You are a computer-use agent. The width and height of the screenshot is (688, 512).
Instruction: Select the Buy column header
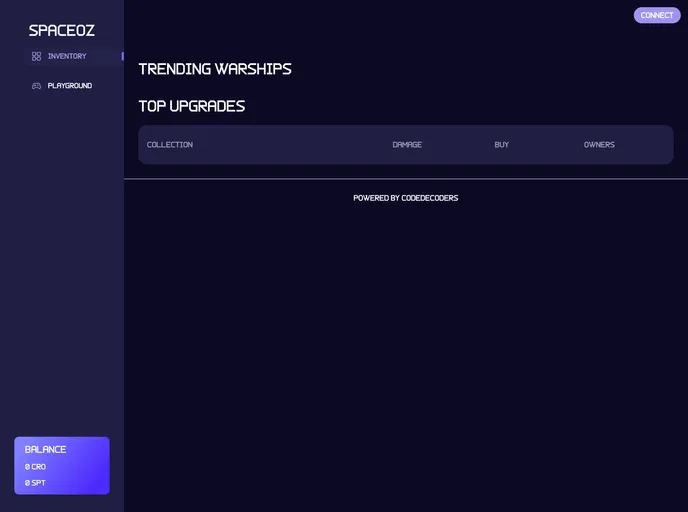502,145
